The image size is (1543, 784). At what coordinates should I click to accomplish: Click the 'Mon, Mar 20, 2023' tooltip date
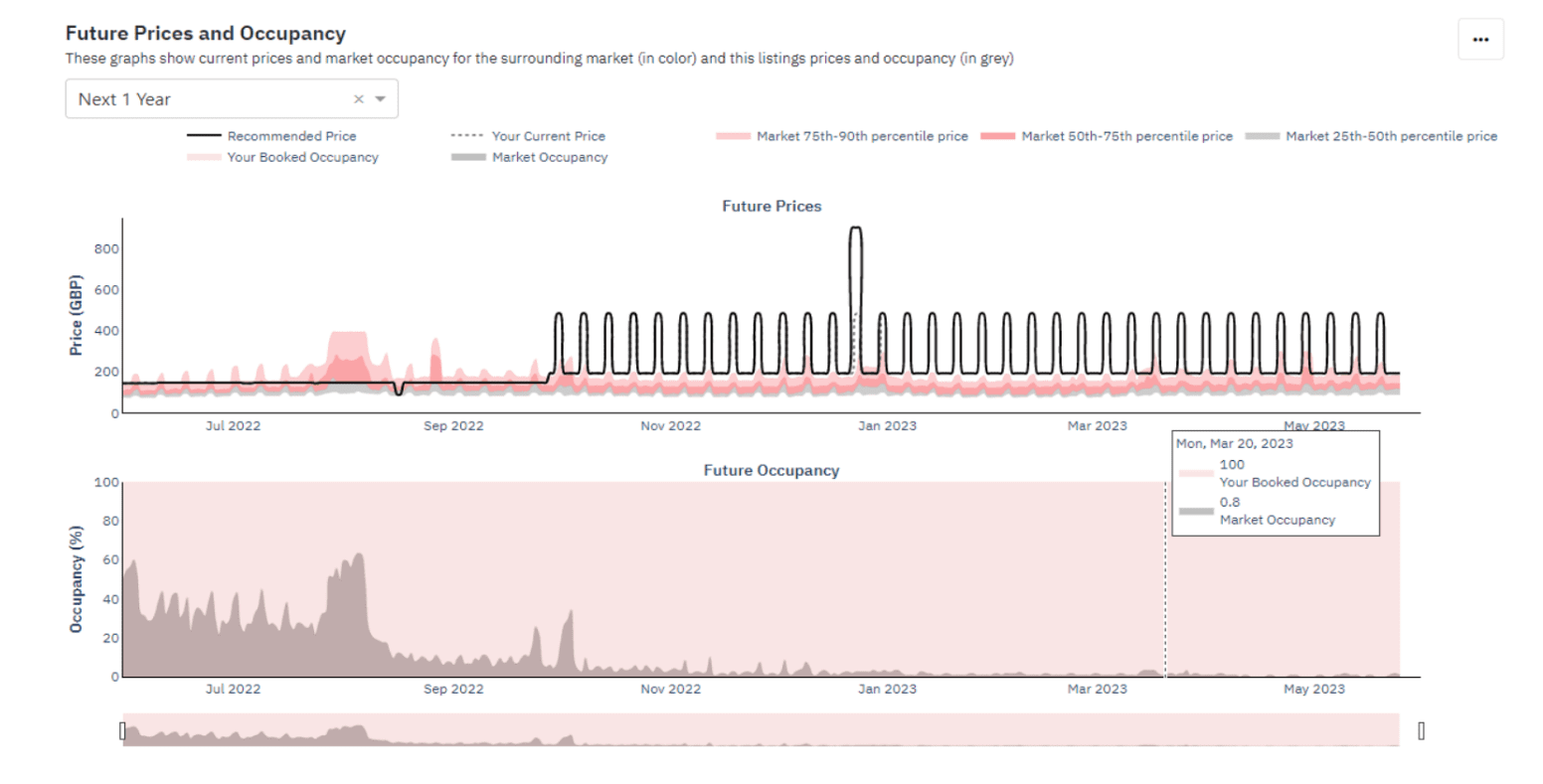pyautogui.click(x=1235, y=443)
